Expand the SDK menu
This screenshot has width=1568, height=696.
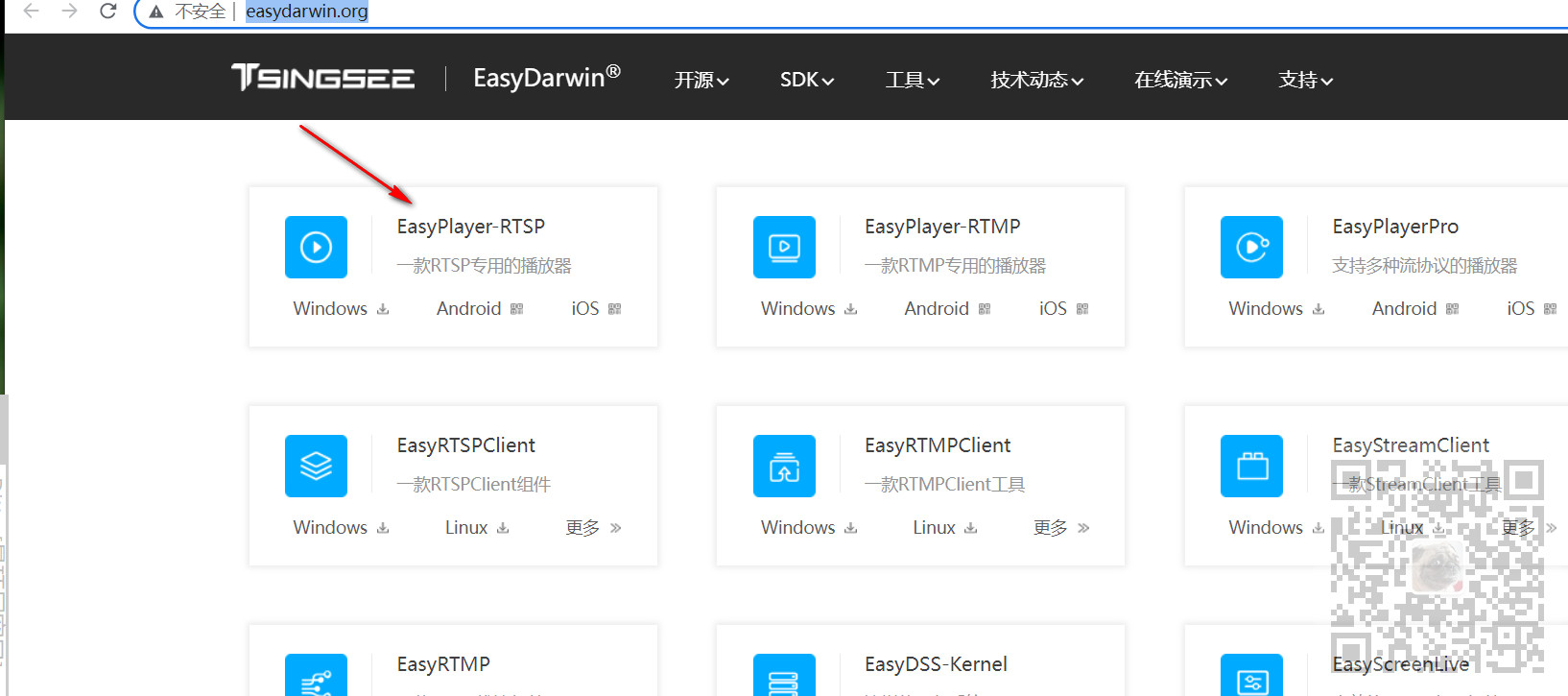807,80
